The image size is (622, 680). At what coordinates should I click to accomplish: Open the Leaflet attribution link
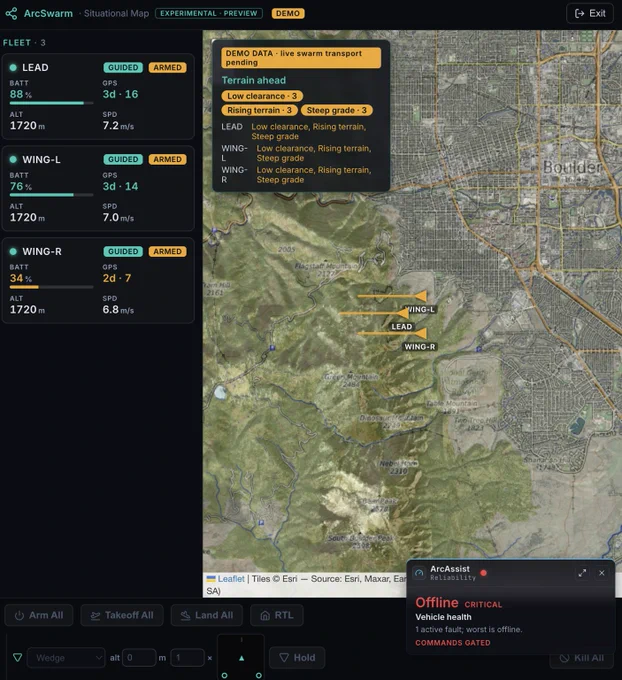click(x=231, y=579)
